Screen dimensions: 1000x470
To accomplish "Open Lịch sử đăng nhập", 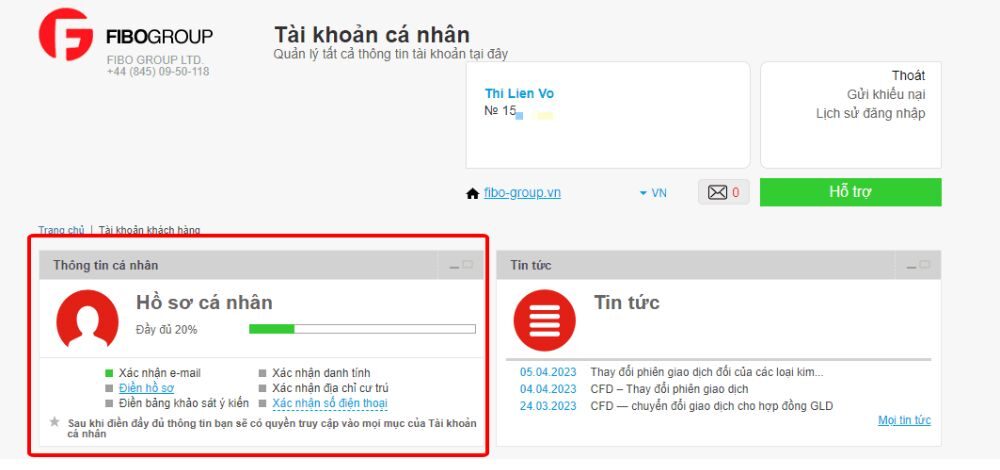I will (x=871, y=114).
